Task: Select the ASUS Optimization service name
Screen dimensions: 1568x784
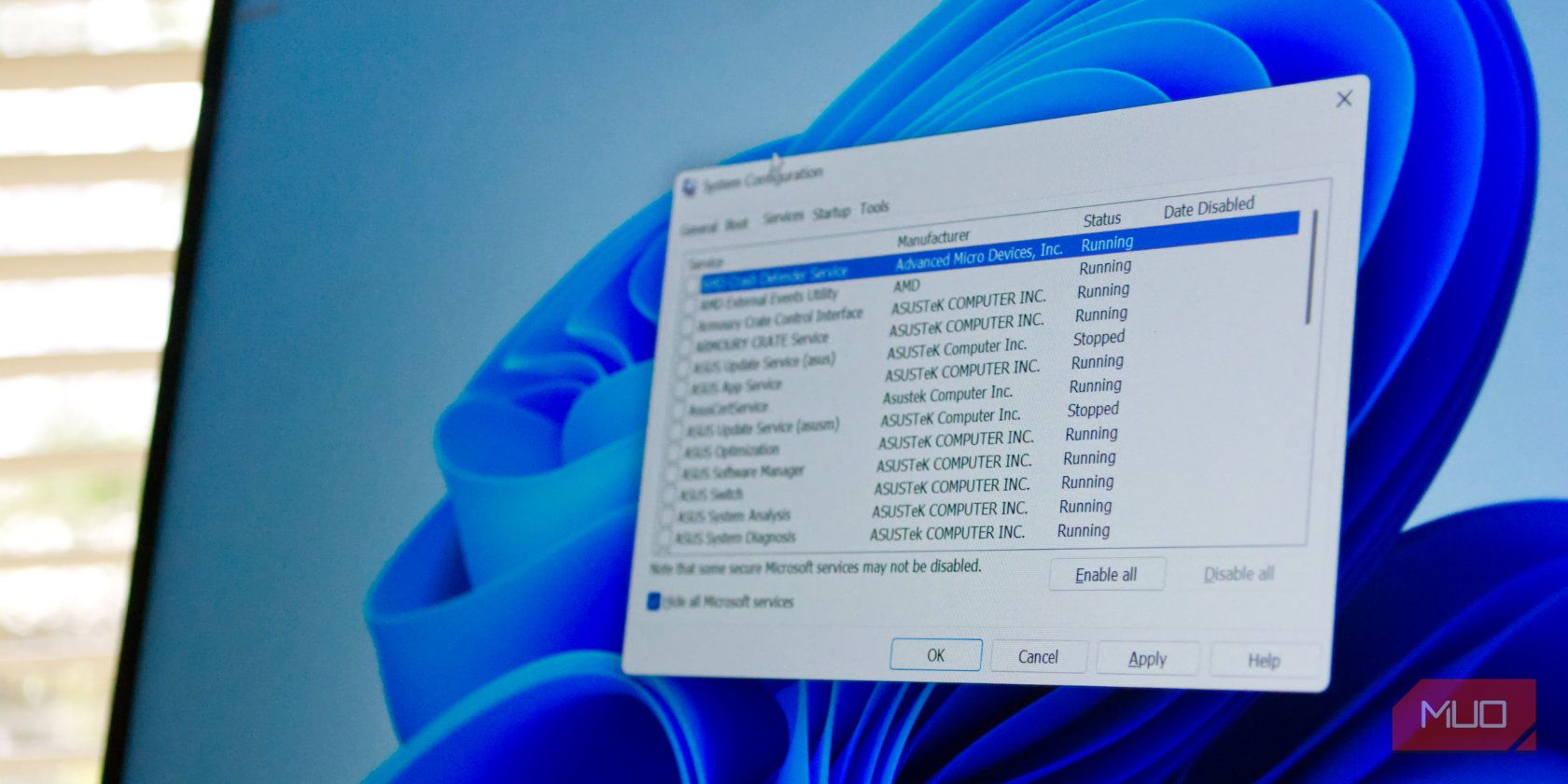Action: tap(732, 452)
